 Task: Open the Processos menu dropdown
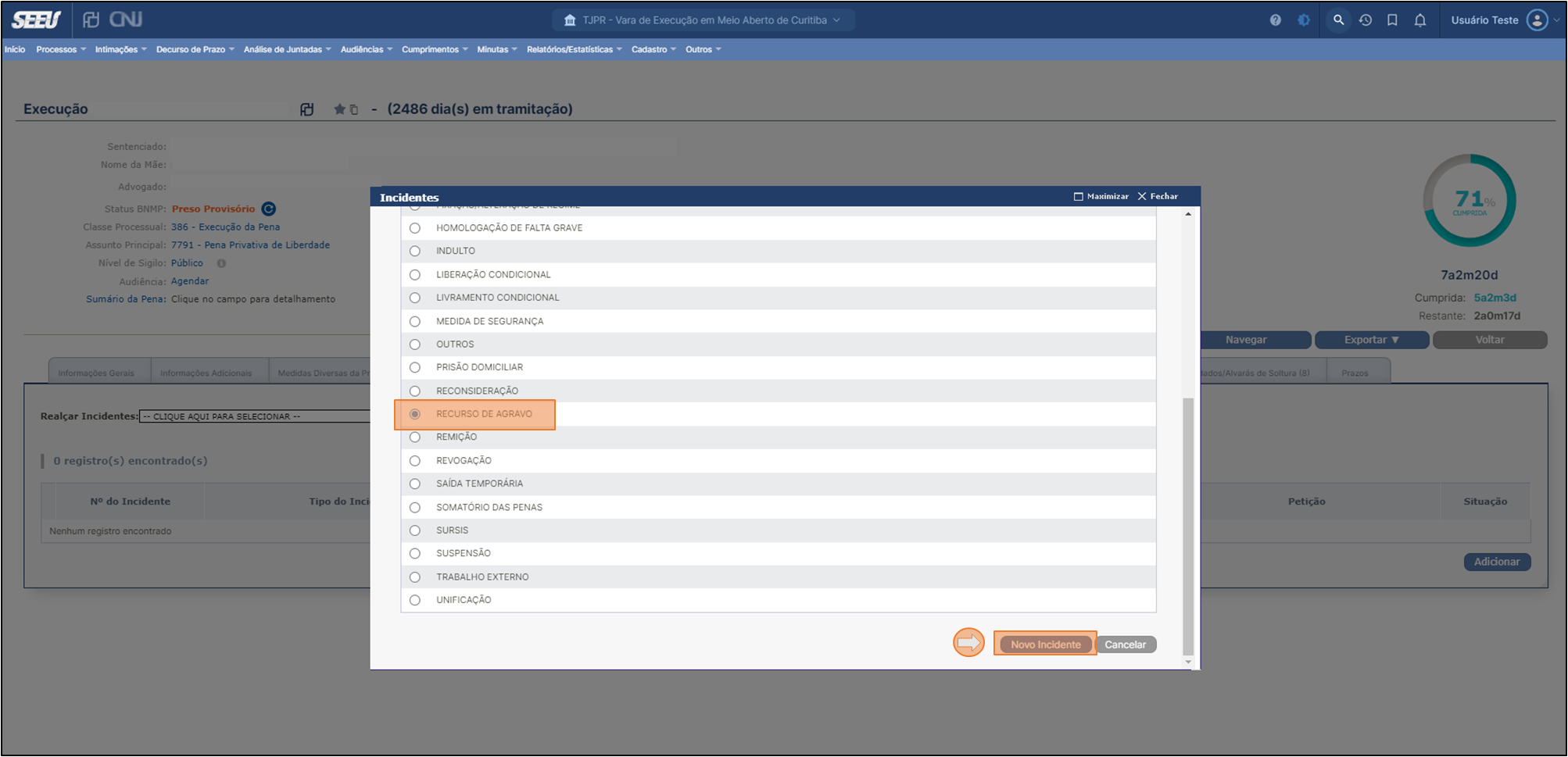coord(61,49)
